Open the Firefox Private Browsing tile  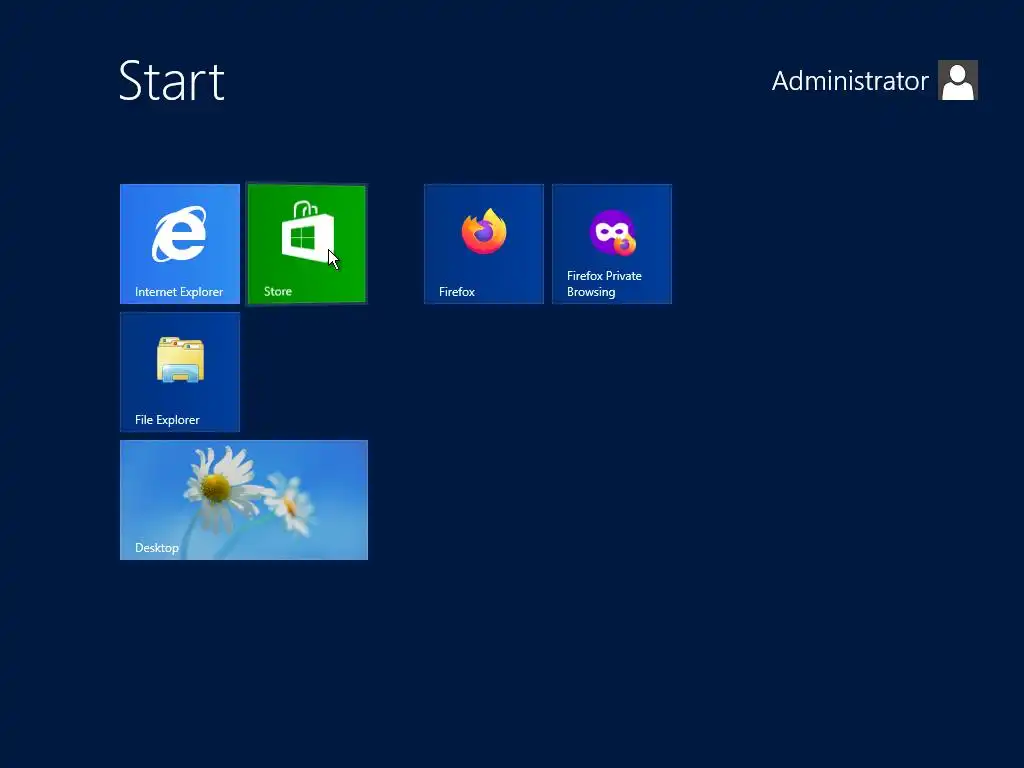[x=612, y=244]
